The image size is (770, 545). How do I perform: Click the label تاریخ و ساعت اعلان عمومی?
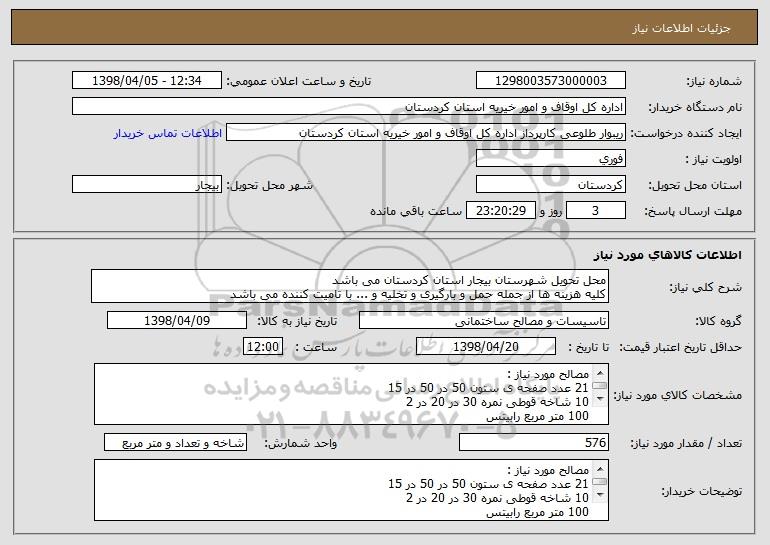click(298, 82)
